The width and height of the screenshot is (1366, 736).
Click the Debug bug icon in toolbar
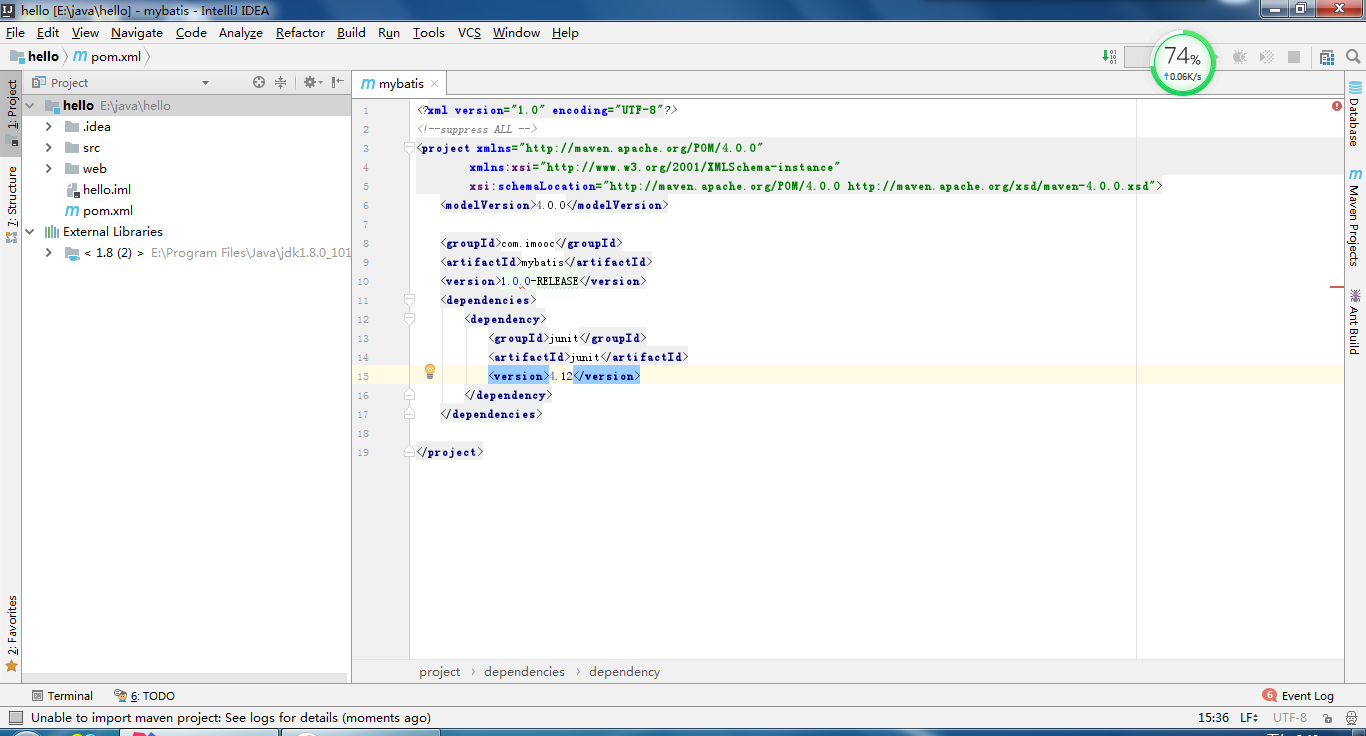click(x=1240, y=57)
